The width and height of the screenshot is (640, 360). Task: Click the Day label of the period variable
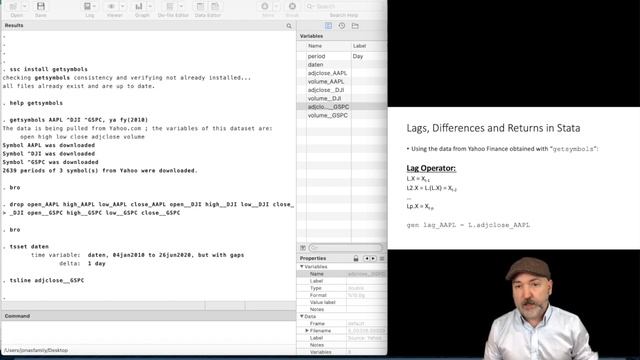click(358, 56)
